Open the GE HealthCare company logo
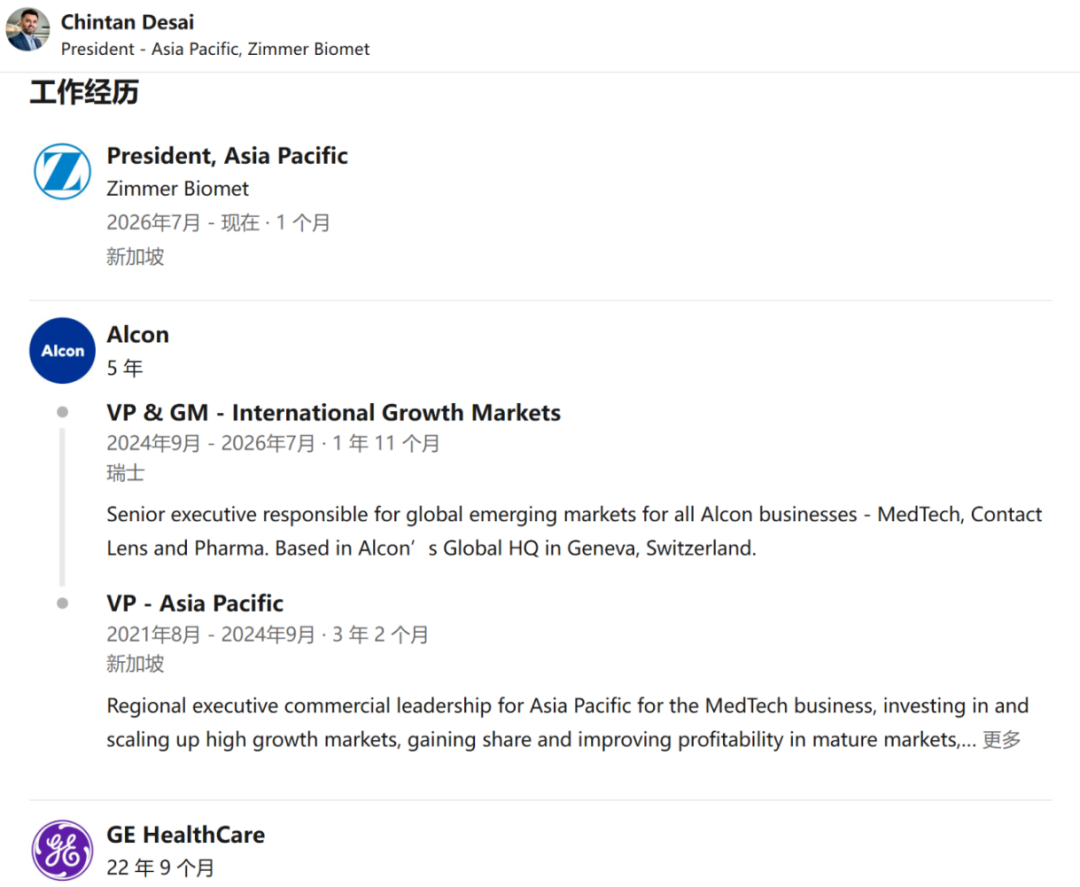Viewport: 1080px width, 887px height. point(62,851)
